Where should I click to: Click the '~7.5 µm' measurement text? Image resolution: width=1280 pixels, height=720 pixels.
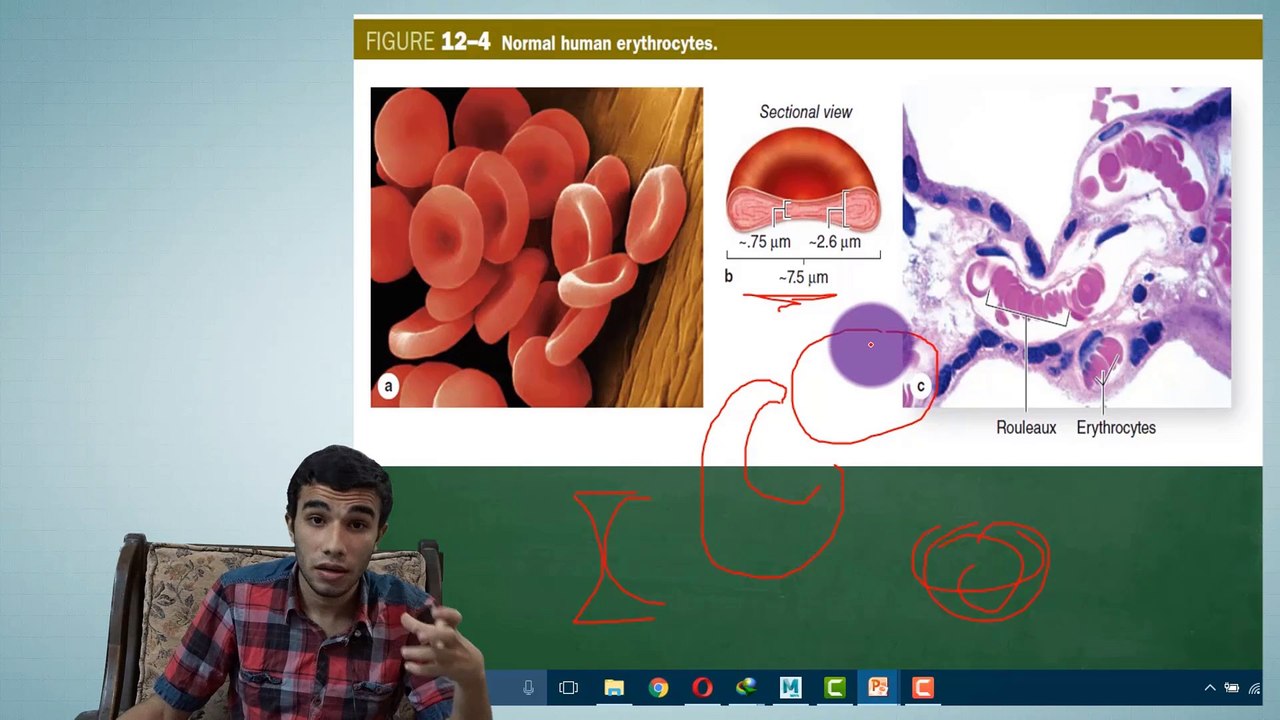803,277
